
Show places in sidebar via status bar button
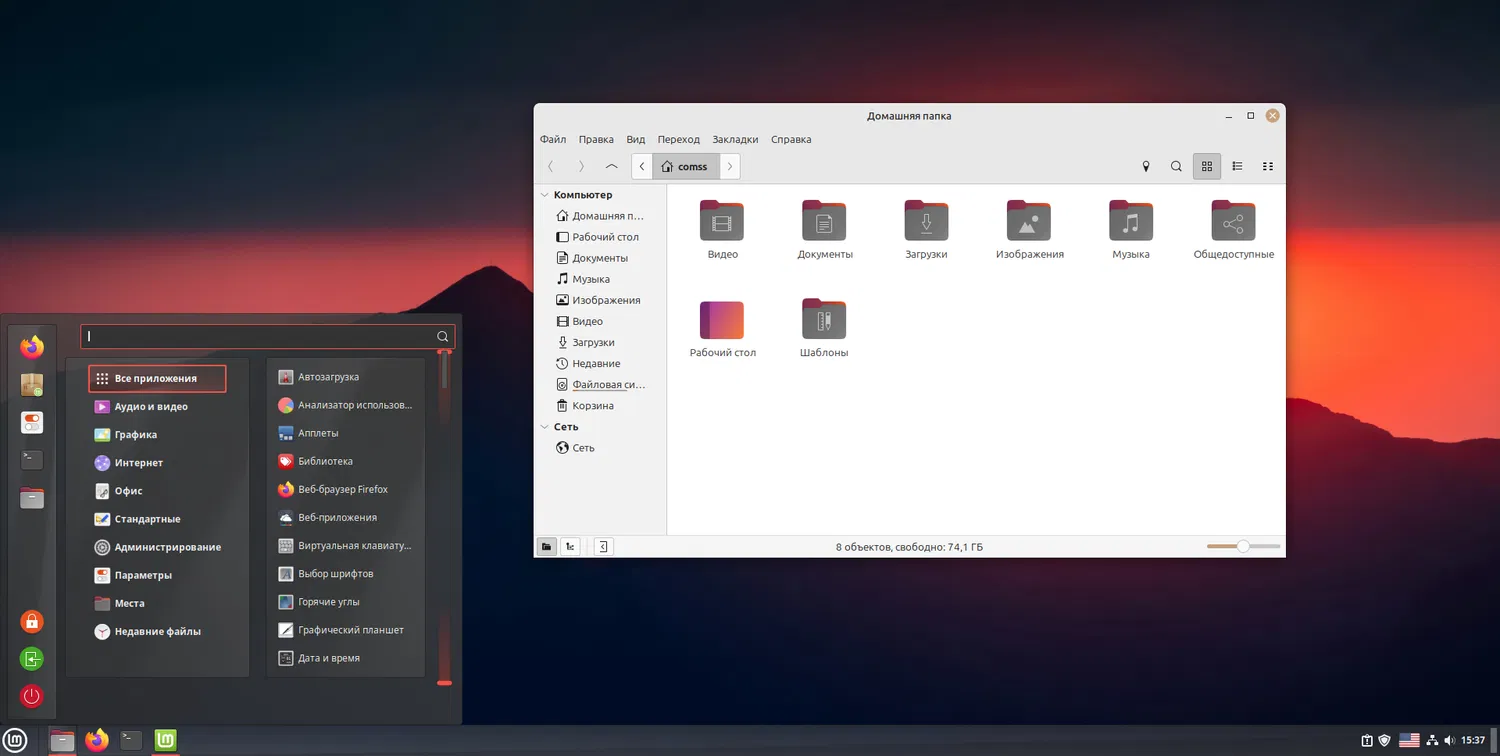(x=547, y=547)
